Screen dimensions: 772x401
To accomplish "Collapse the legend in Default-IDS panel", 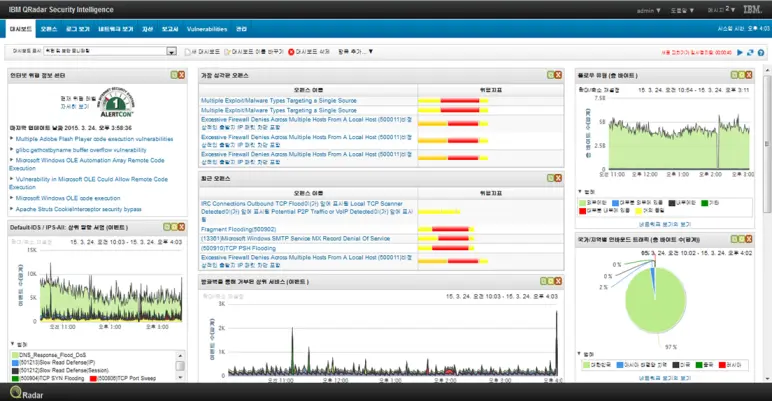I will point(11,344).
